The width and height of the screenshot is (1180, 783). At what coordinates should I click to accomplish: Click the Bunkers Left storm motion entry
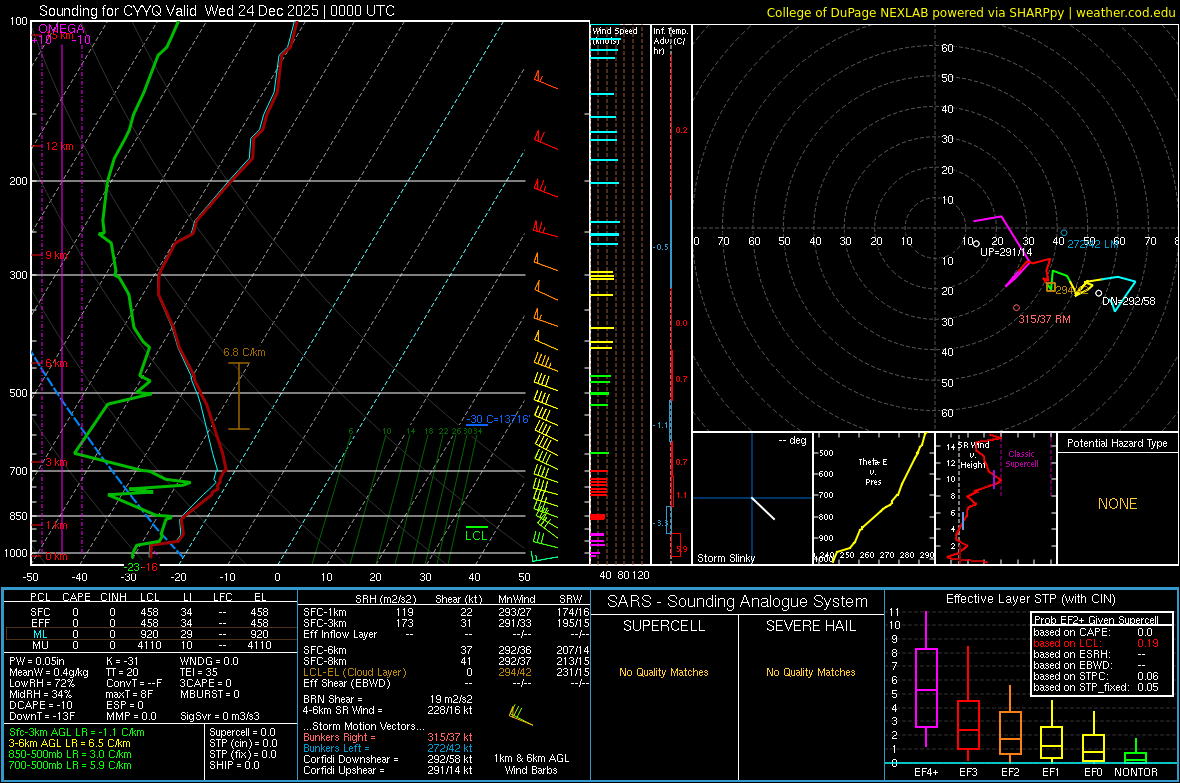click(x=387, y=748)
